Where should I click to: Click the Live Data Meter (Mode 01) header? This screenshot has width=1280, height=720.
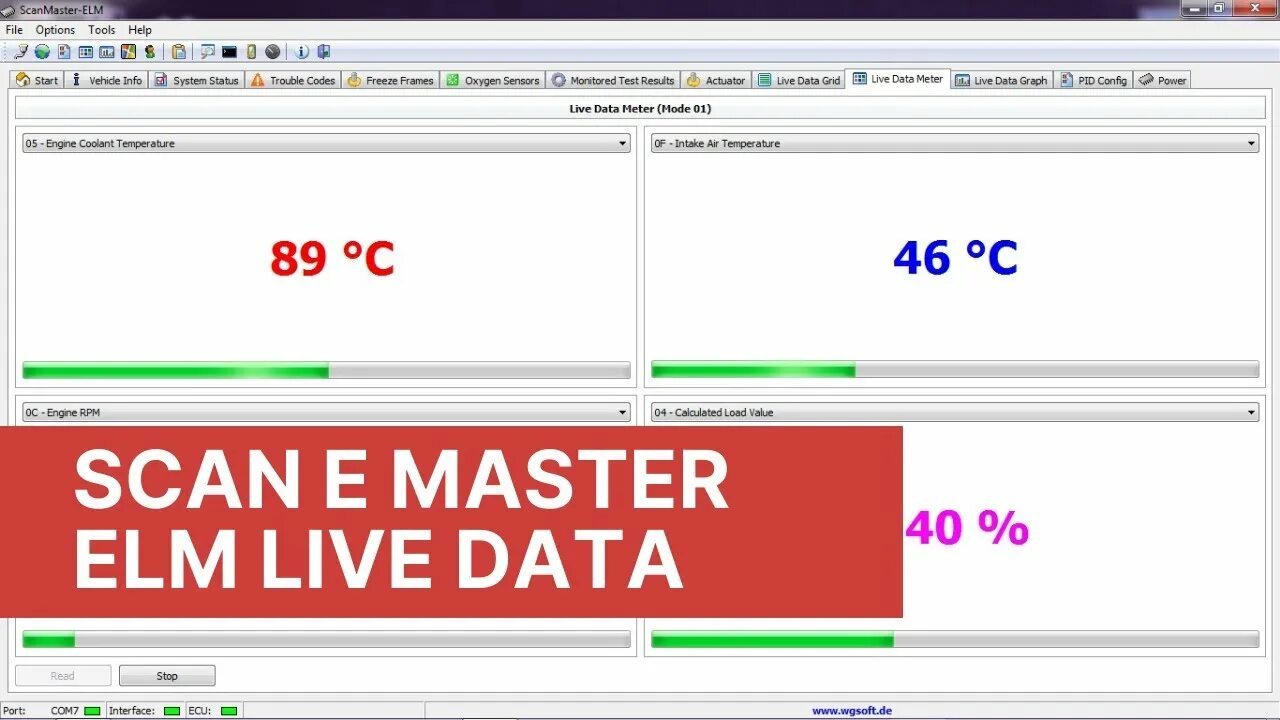640,109
